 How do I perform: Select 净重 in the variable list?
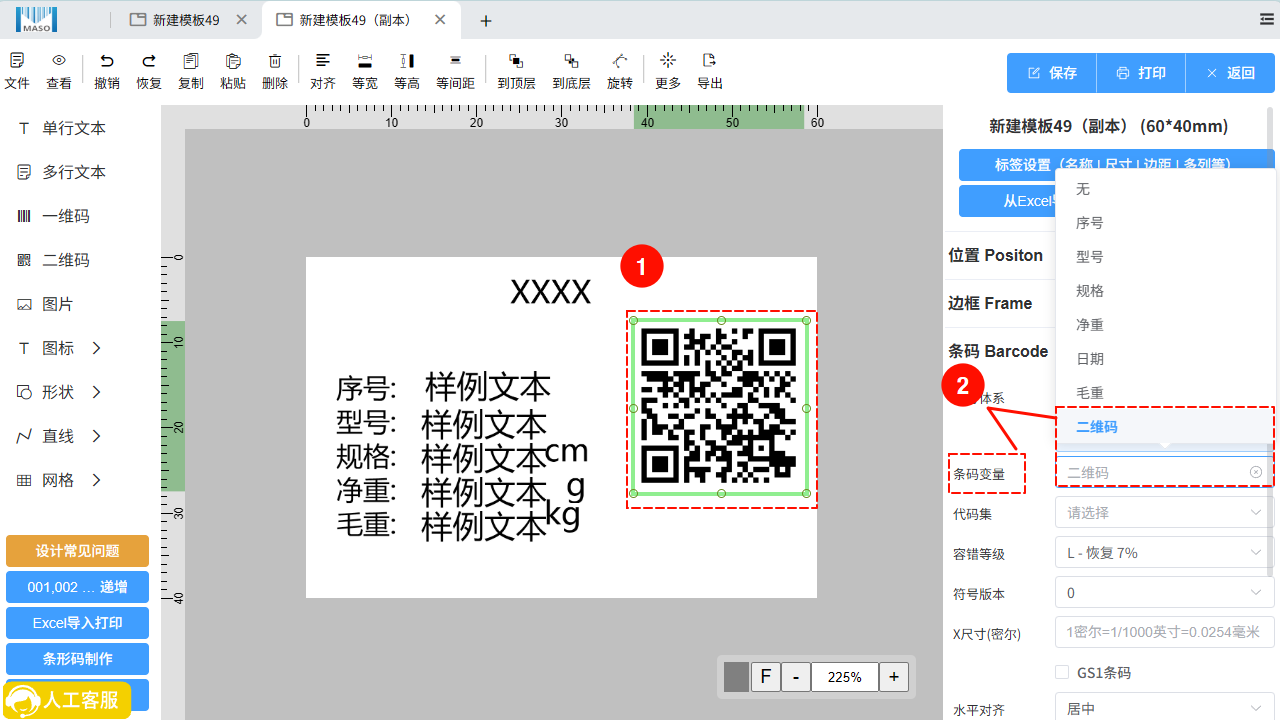pyautogui.click(x=1165, y=325)
